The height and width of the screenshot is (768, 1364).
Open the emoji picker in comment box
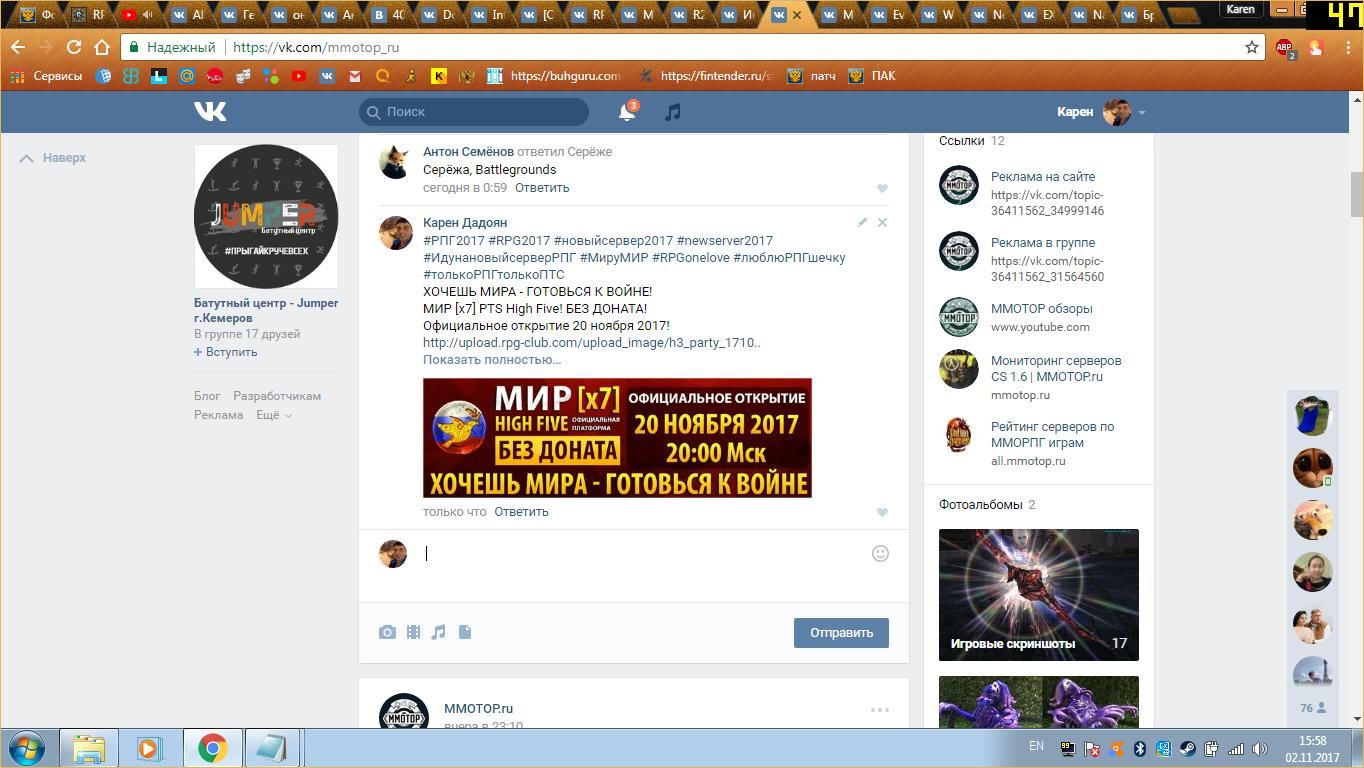880,553
